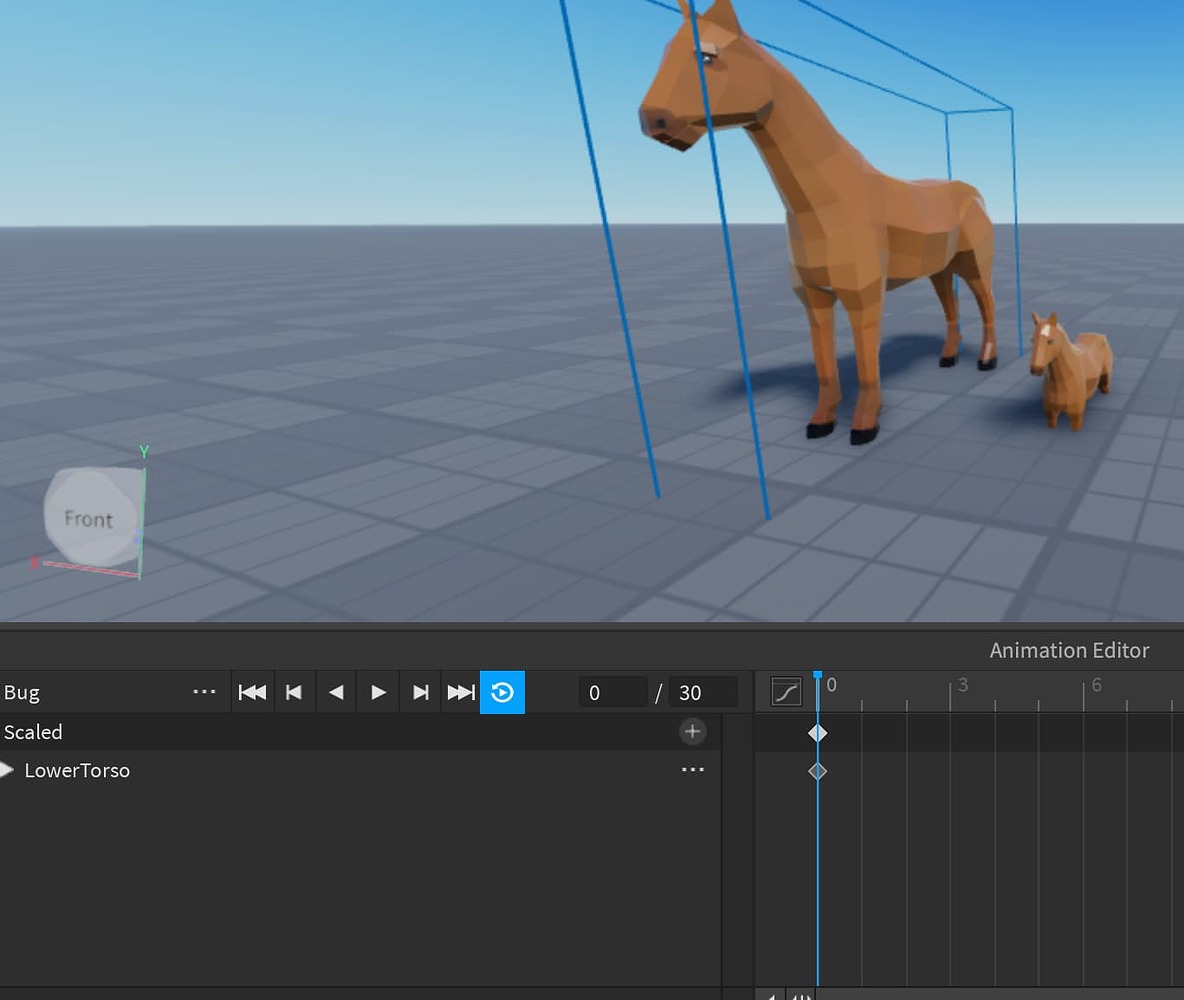The image size is (1184, 1000).
Task: Open the options menu next to Bug
Action: click(x=204, y=691)
